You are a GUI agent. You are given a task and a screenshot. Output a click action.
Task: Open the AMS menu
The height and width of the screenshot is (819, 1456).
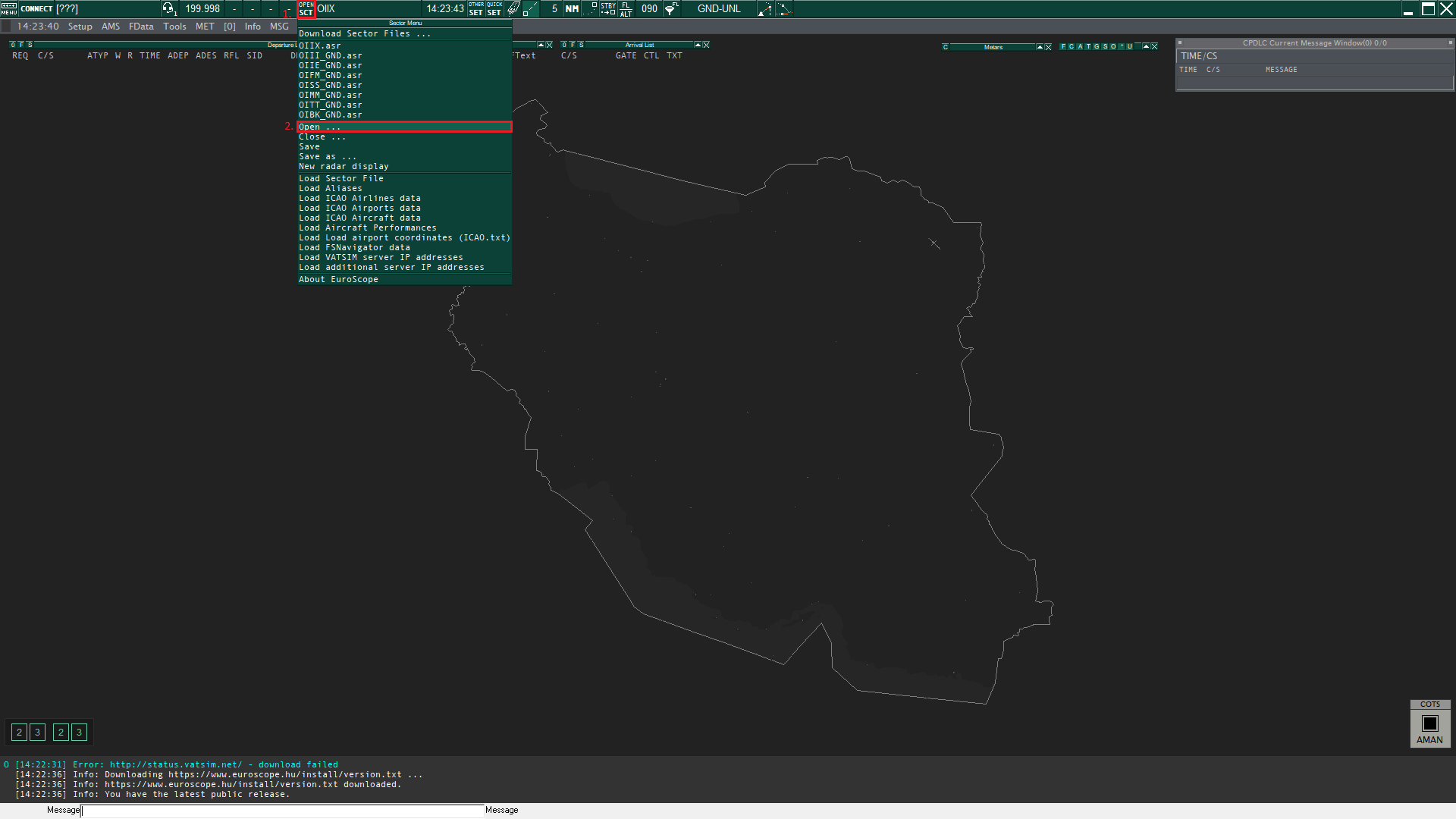111,27
